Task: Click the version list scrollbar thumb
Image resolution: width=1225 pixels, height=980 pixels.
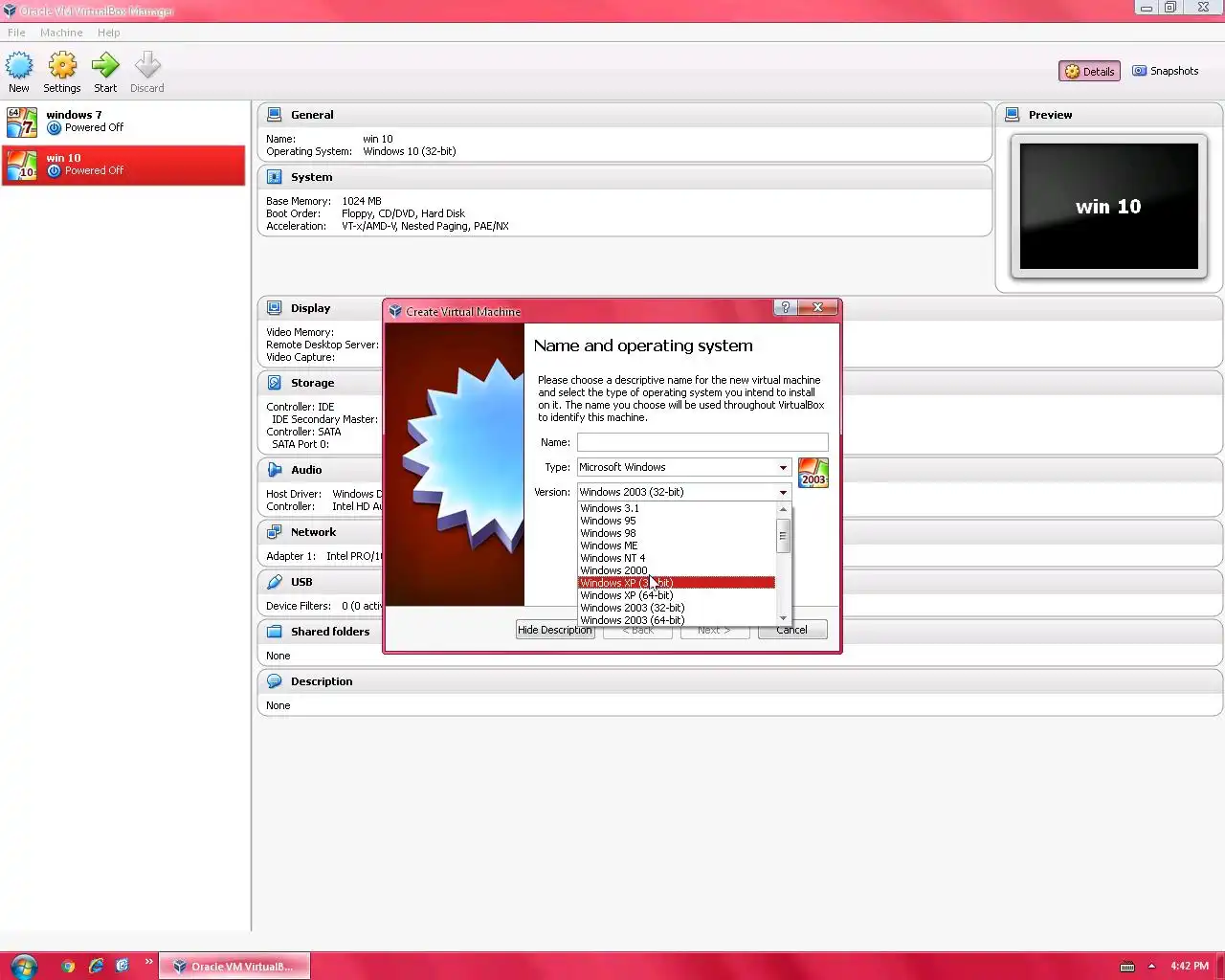Action: 783,536
